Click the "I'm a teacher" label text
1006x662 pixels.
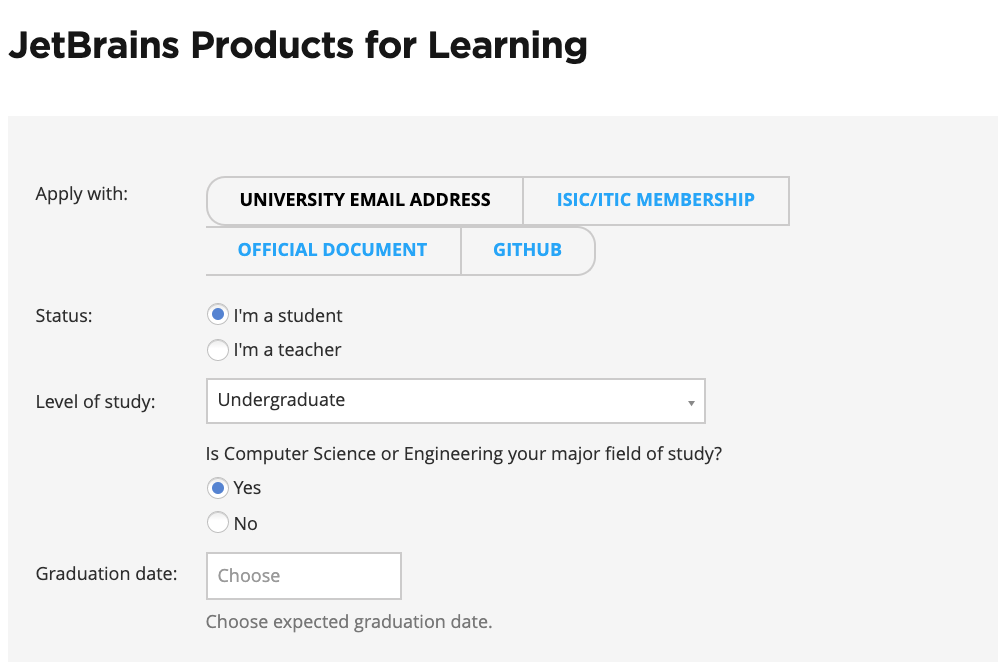(x=287, y=350)
